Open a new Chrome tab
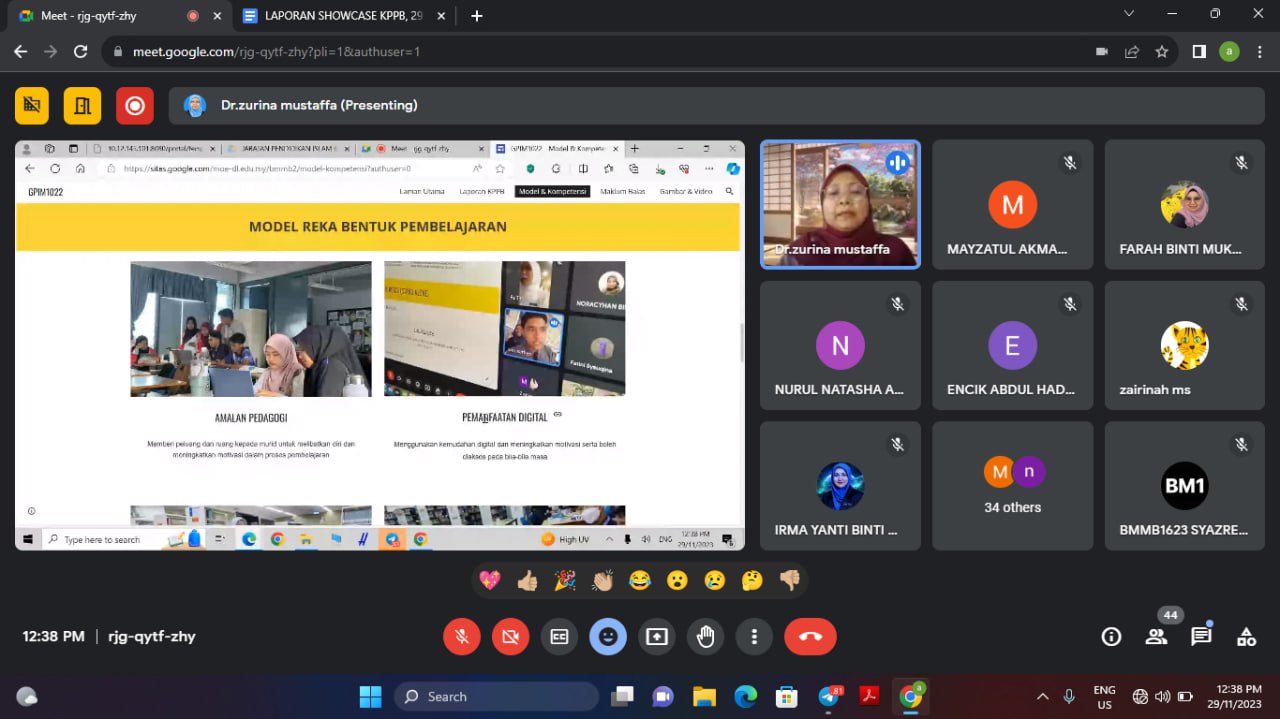The height and width of the screenshot is (719, 1280). (477, 16)
